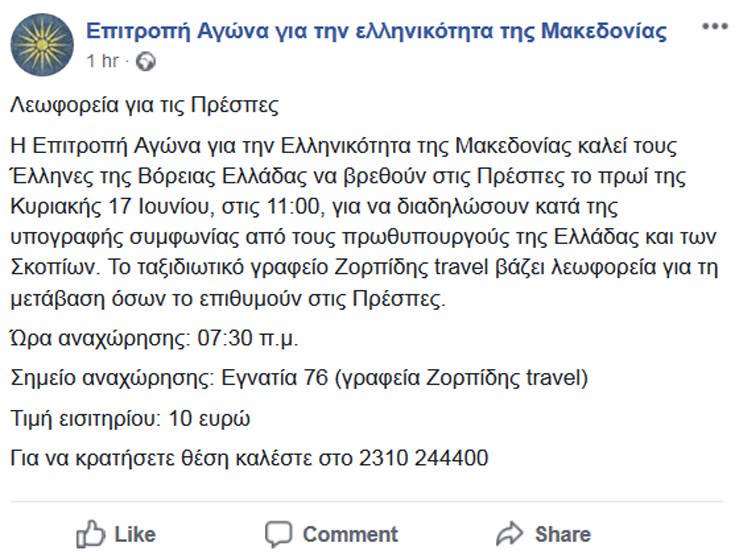Click the speech bubble Comment icon

278,534
